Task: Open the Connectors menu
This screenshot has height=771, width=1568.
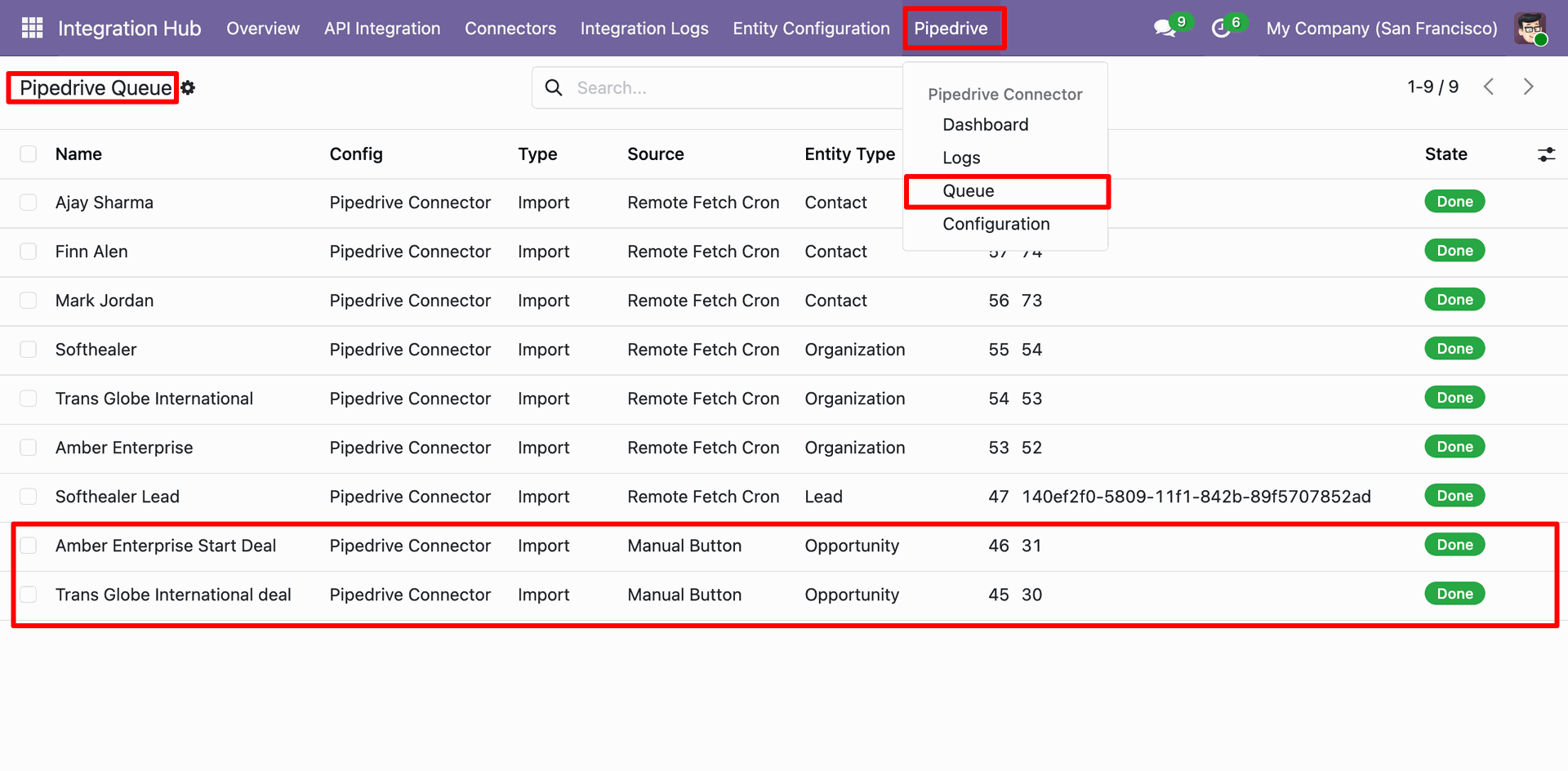Action: tap(510, 29)
